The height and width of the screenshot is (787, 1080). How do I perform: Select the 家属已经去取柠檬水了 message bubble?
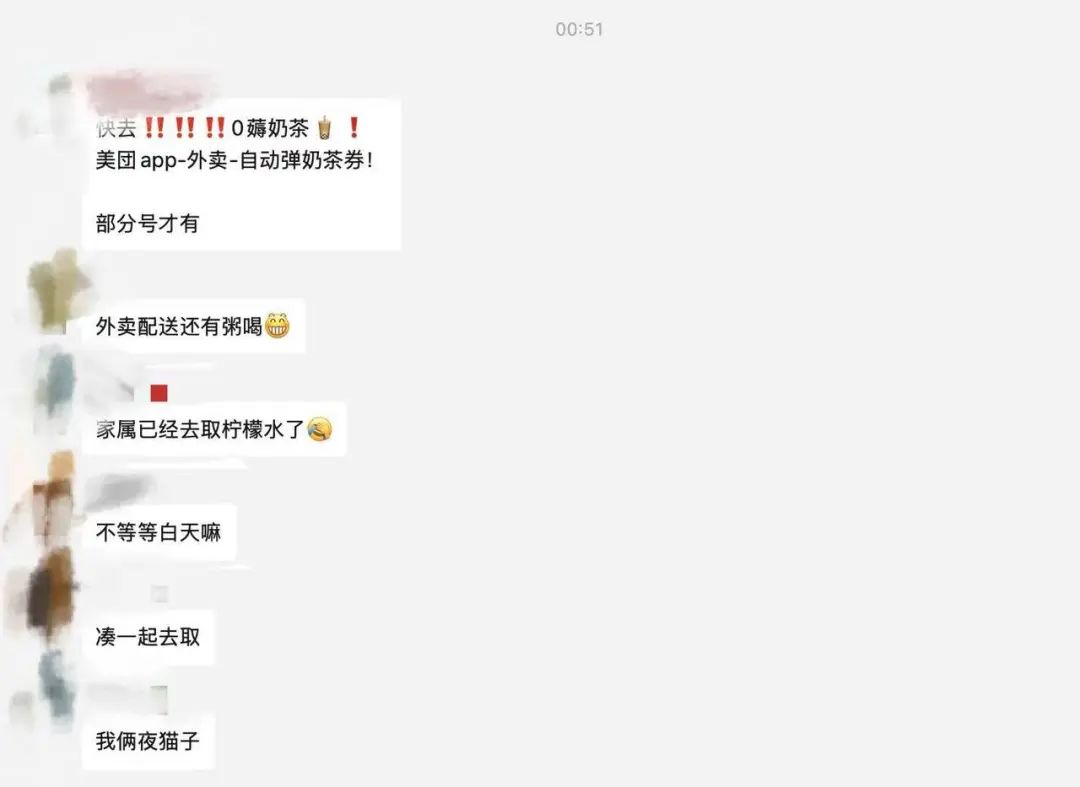click(x=214, y=429)
